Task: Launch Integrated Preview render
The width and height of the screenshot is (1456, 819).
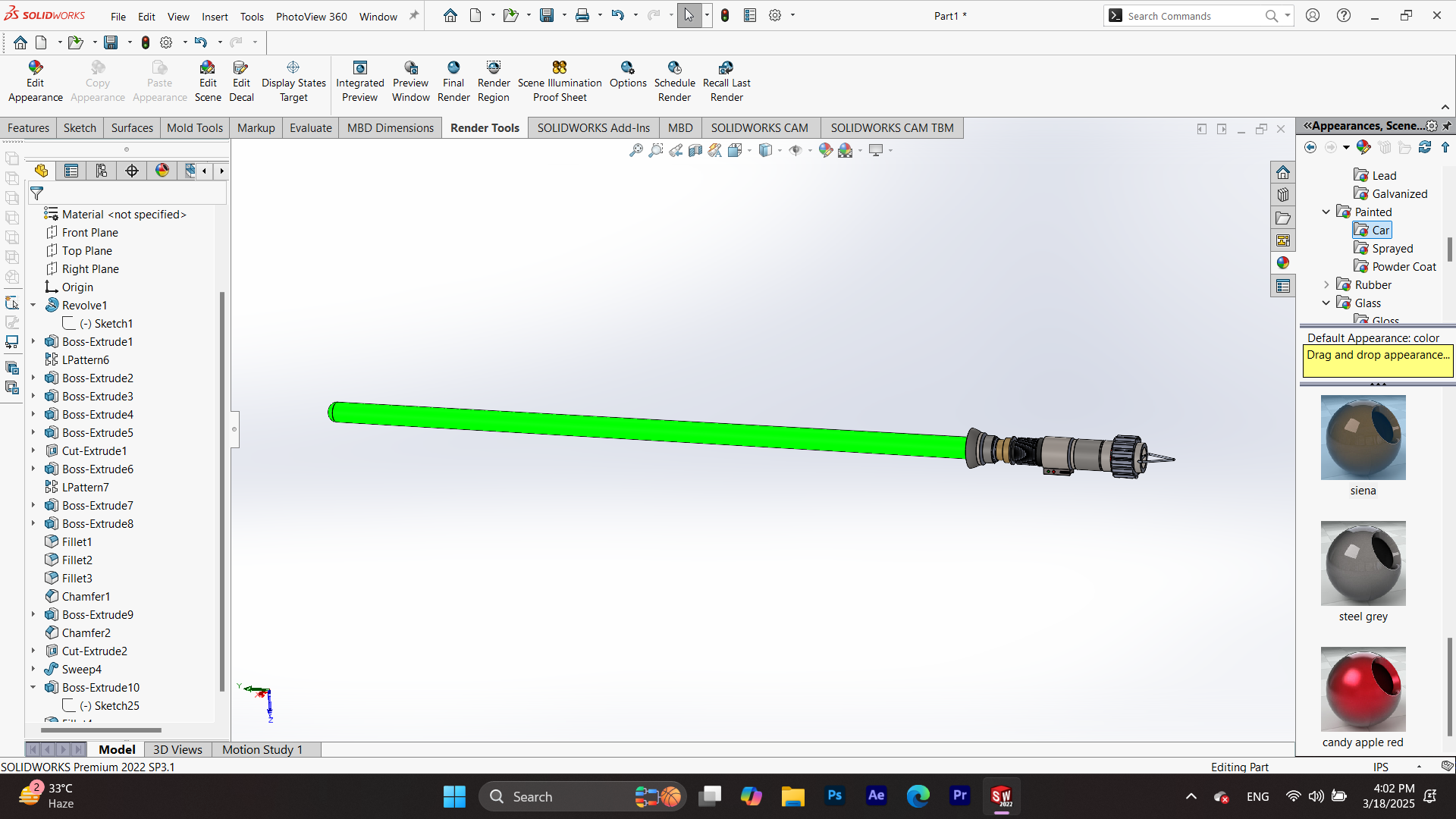Action: click(359, 81)
